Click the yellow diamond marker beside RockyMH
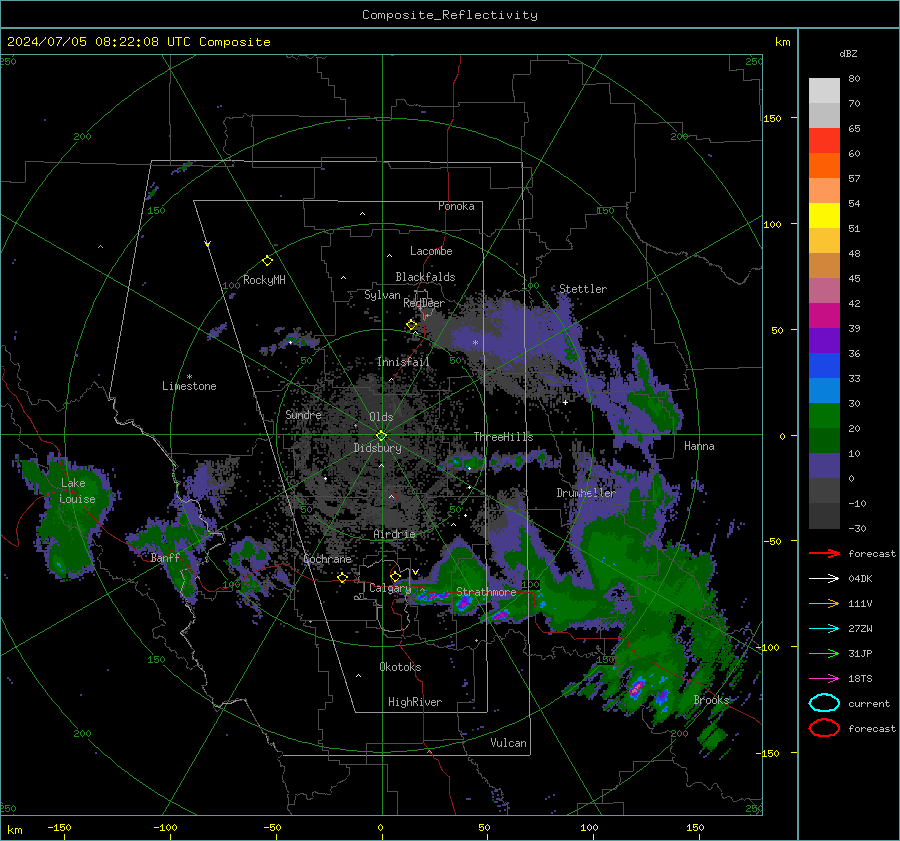Image resolution: width=900 pixels, height=841 pixels. [267, 261]
